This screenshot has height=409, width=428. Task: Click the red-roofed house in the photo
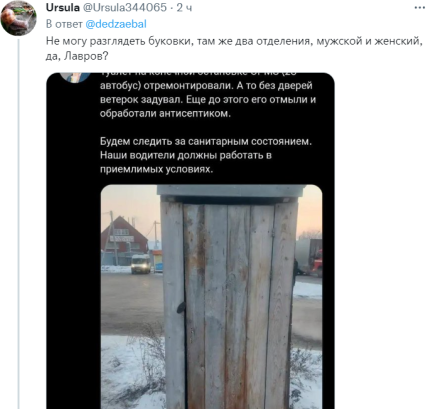coord(124,240)
